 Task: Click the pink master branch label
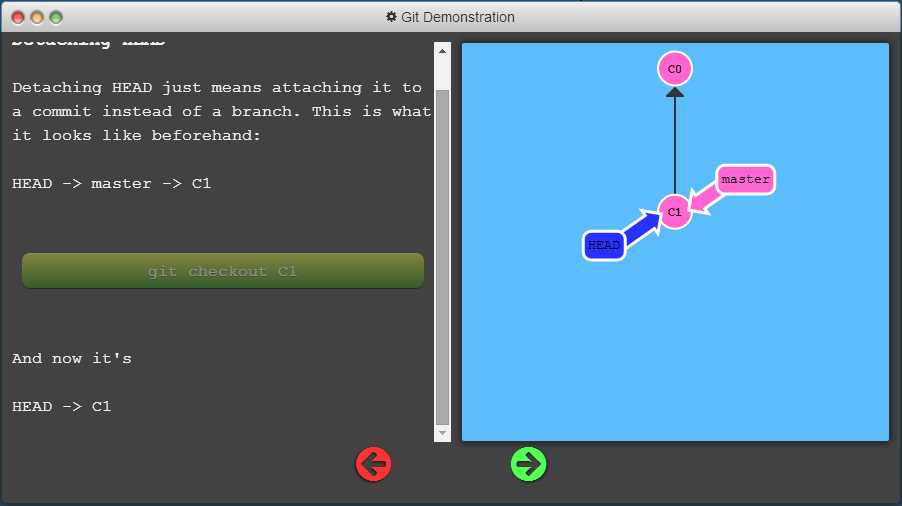coord(746,179)
